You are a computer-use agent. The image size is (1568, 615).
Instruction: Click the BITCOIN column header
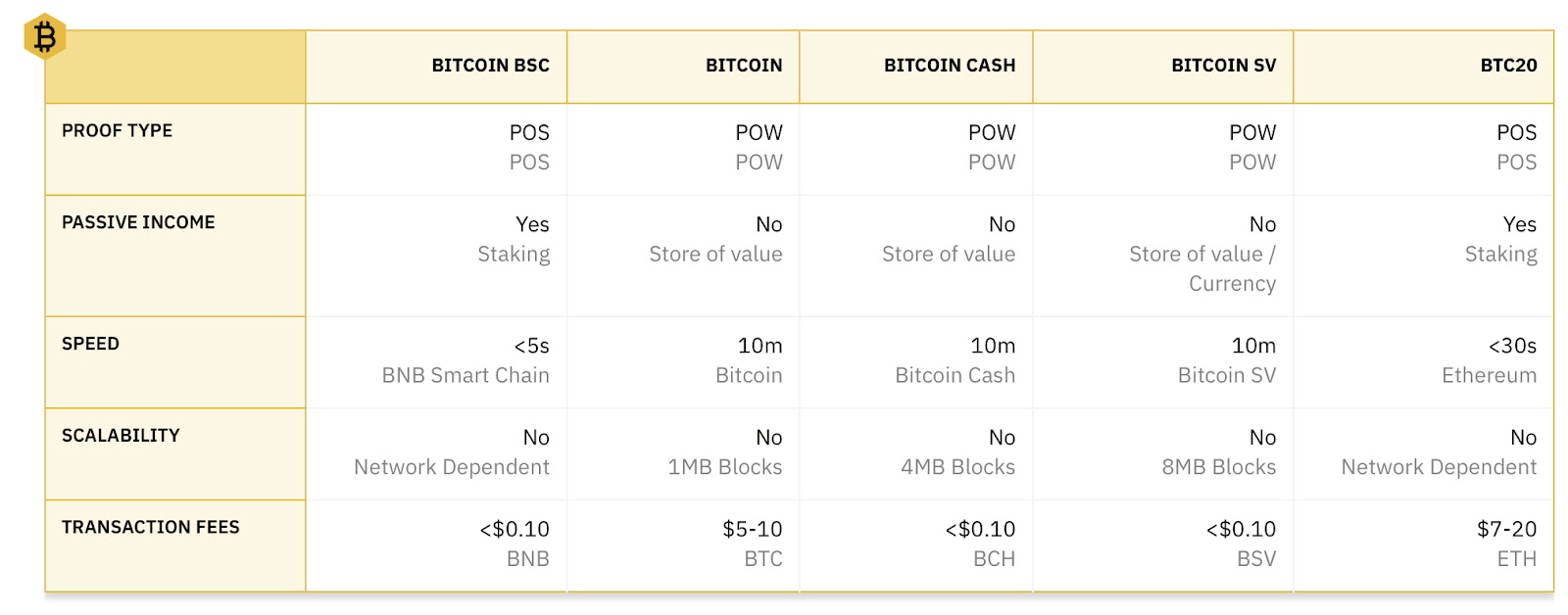tap(744, 66)
